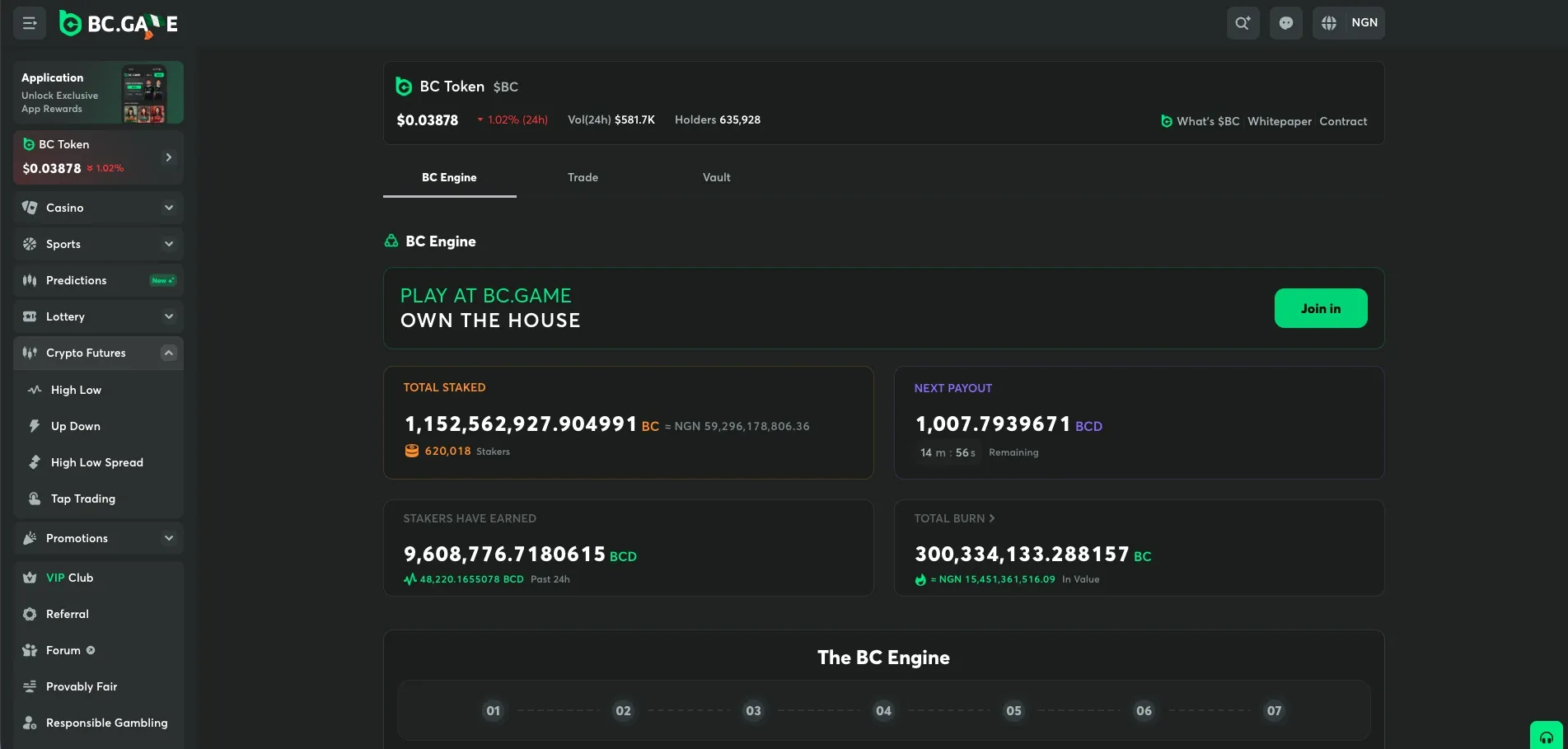Click the Predictions chart icon
The image size is (1568, 749).
point(30,280)
